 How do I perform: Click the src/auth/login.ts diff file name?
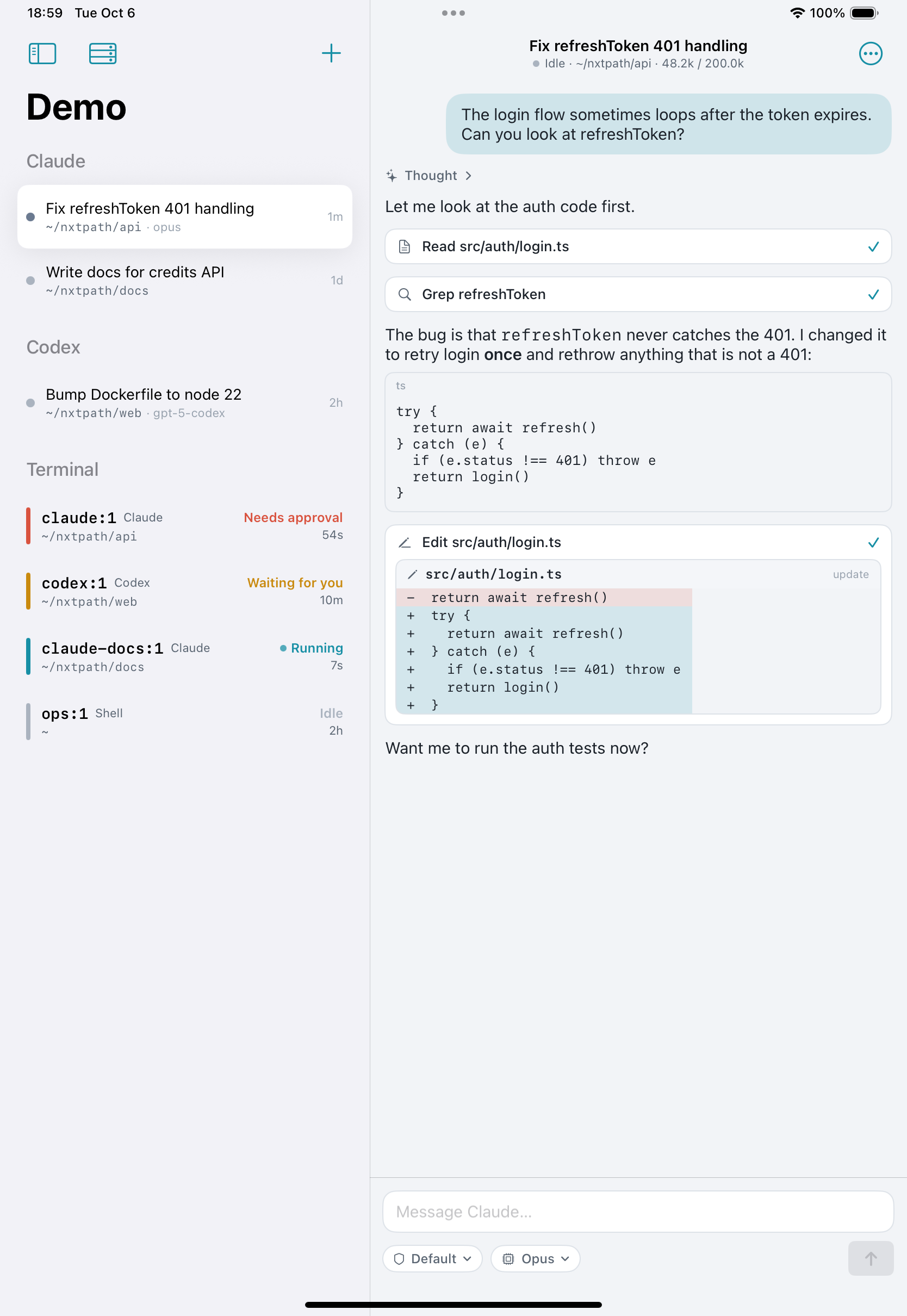tap(493, 574)
